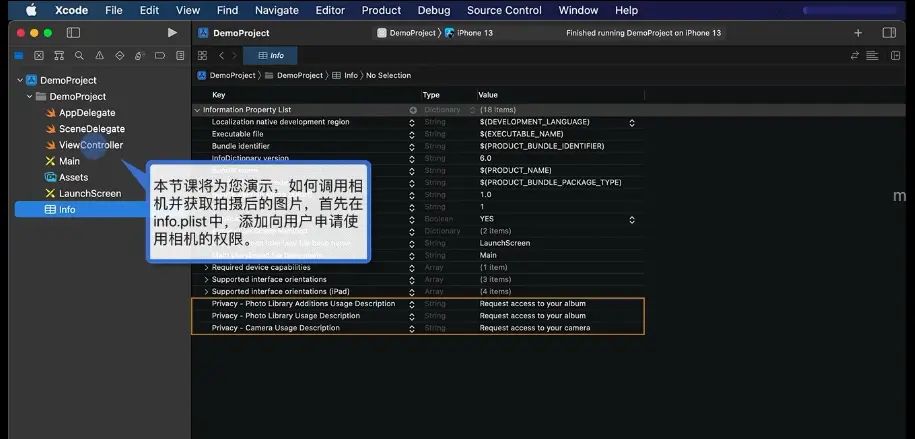Open the editor options lines icon
Image resolution: width=915 pixels, height=439 pixels.
pyautogui.click(x=872, y=55)
